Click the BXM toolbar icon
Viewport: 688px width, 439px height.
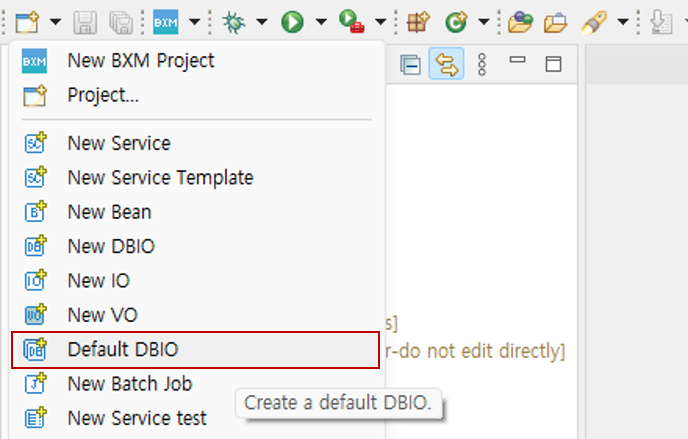tap(165, 22)
